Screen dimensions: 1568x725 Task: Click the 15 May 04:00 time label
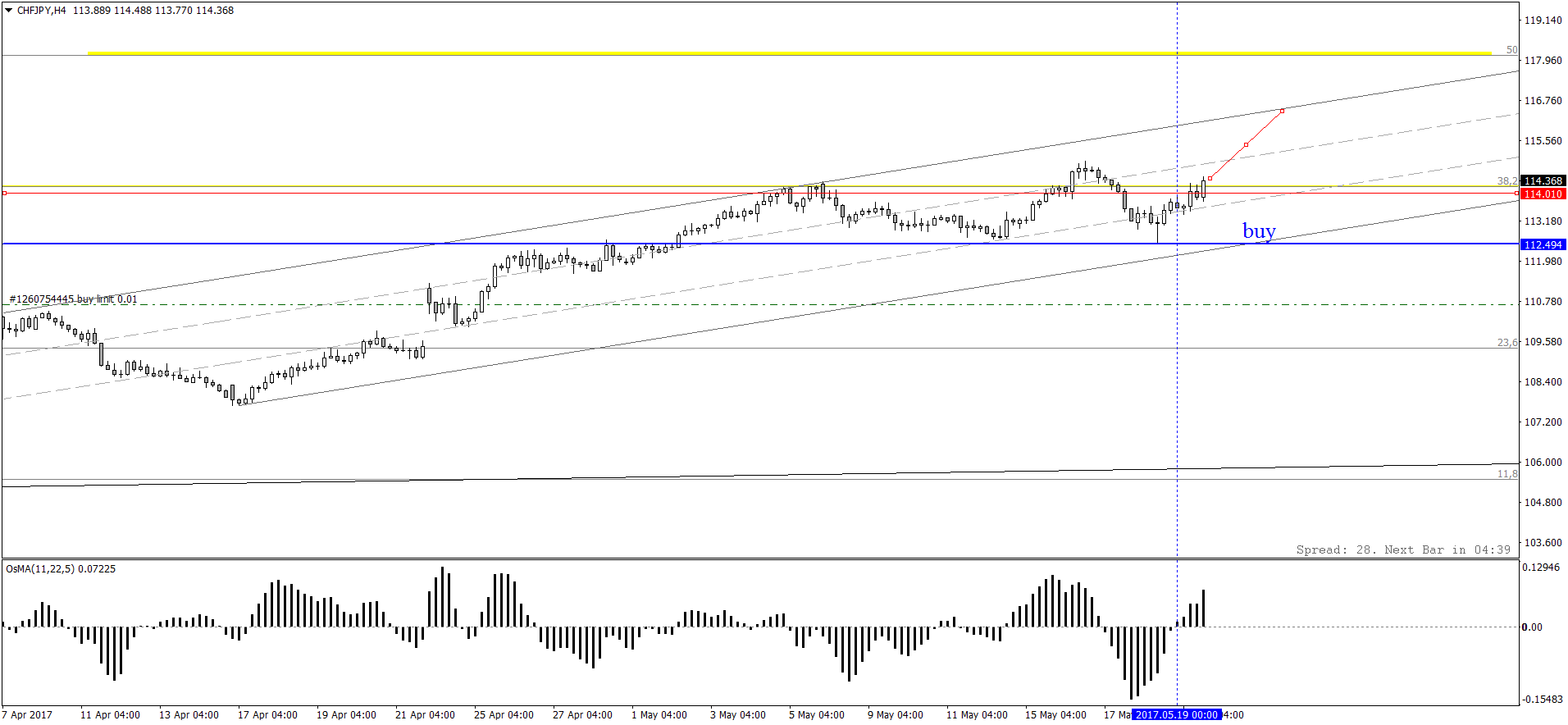pyautogui.click(x=1055, y=715)
